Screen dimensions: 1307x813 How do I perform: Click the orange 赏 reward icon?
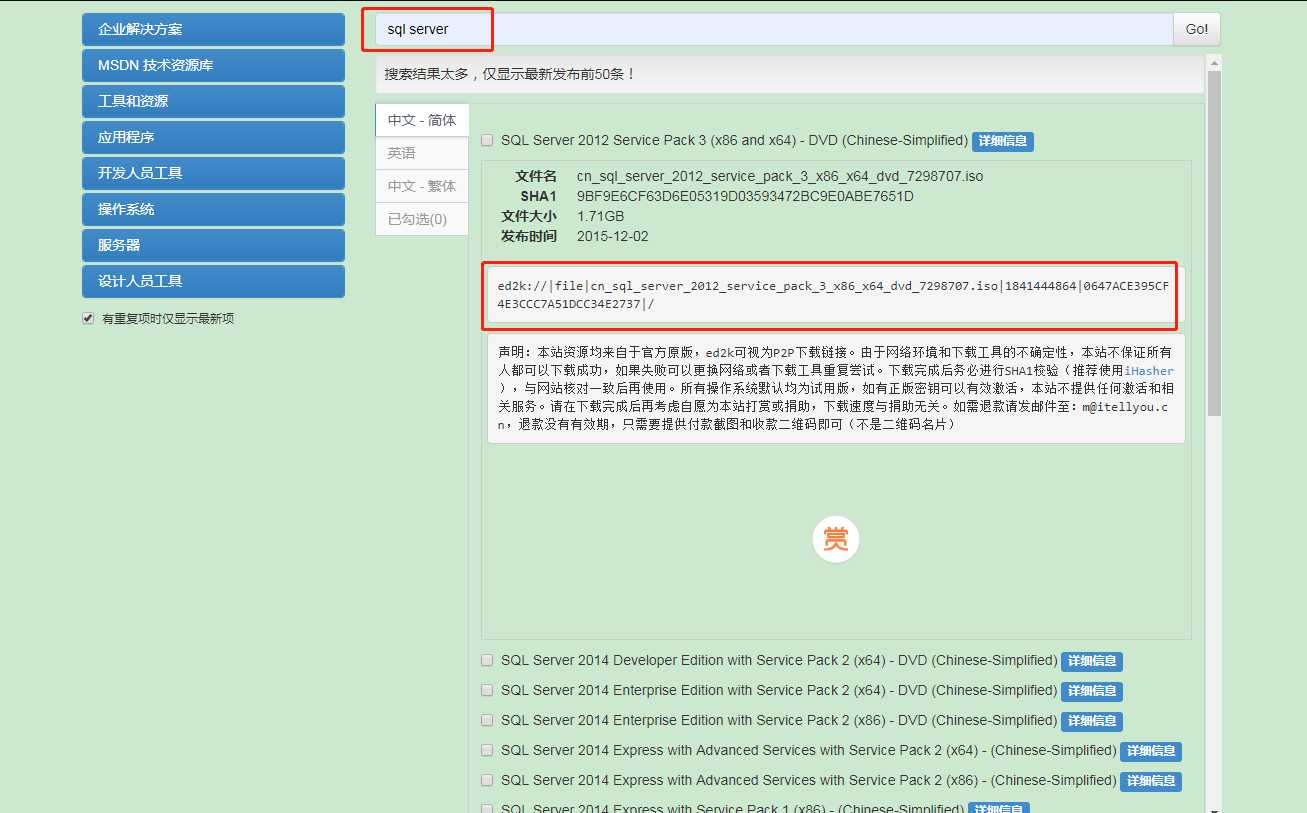835,539
